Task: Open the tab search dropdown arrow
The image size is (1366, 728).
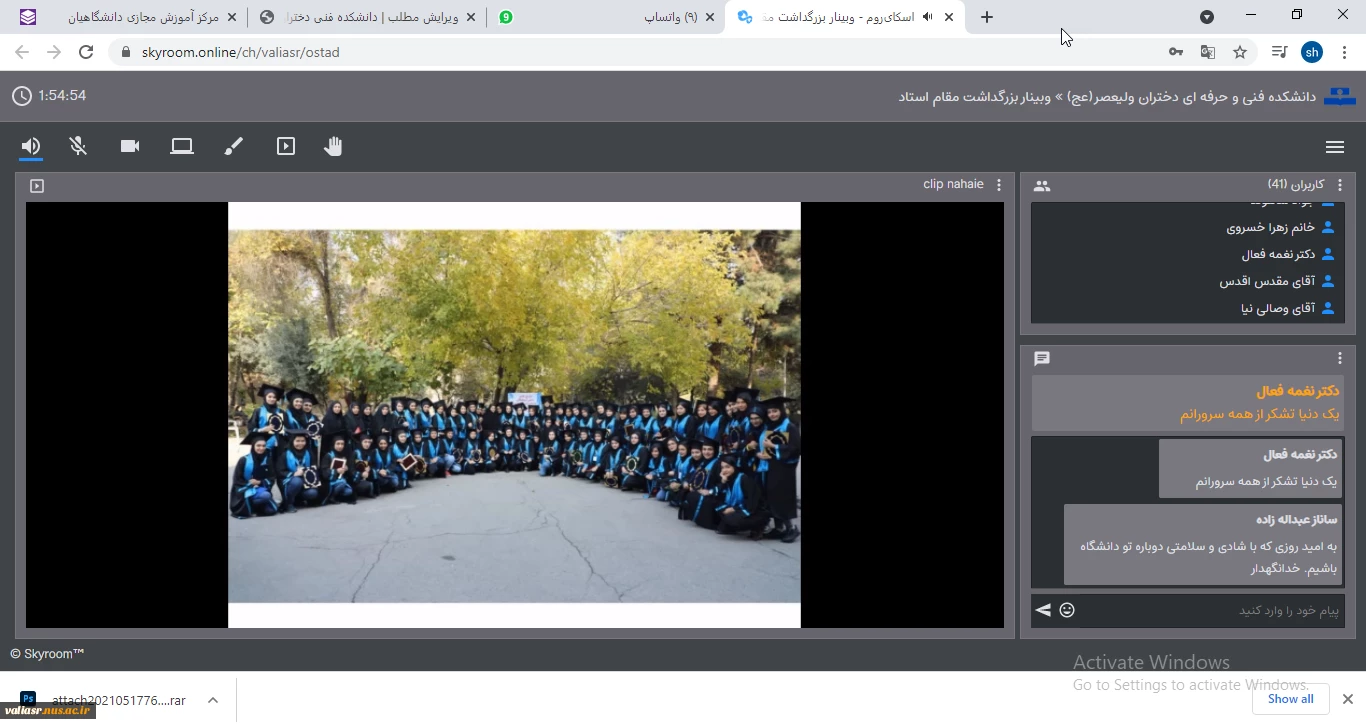Action: (x=1207, y=17)
